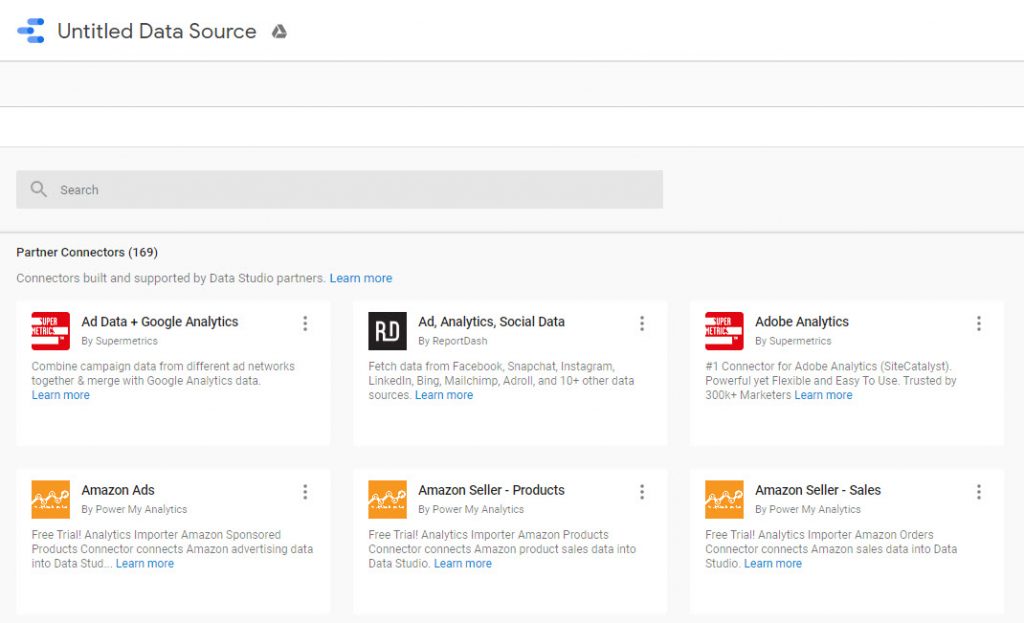Click the Supermetrics logo for Adobe Analytics

tap(724, 331)
